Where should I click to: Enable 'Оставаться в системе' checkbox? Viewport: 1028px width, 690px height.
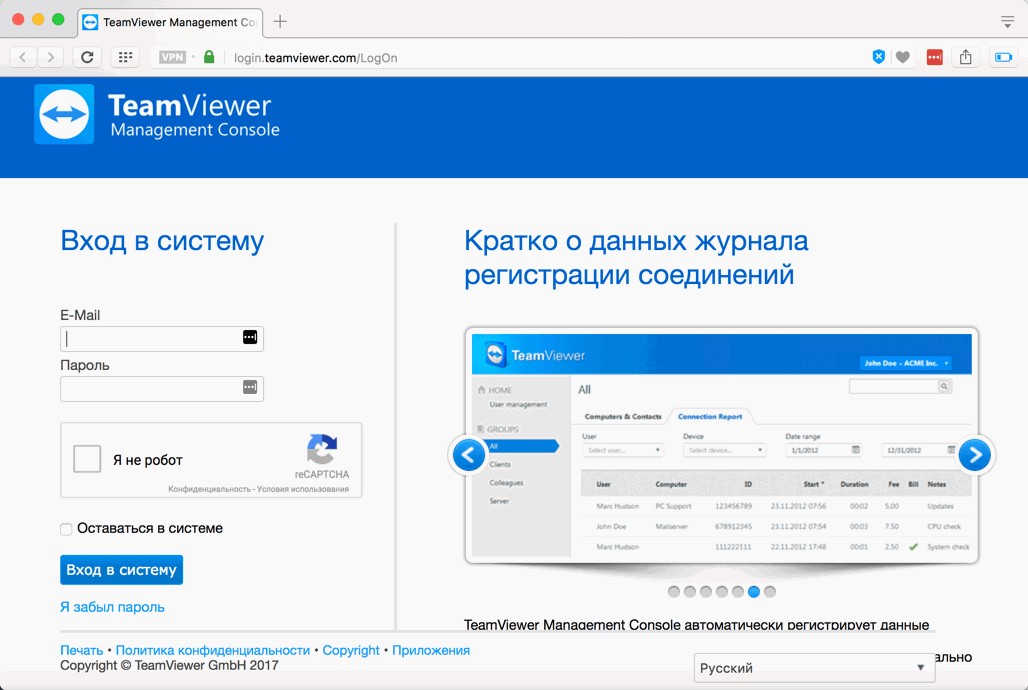click(66, 529)
